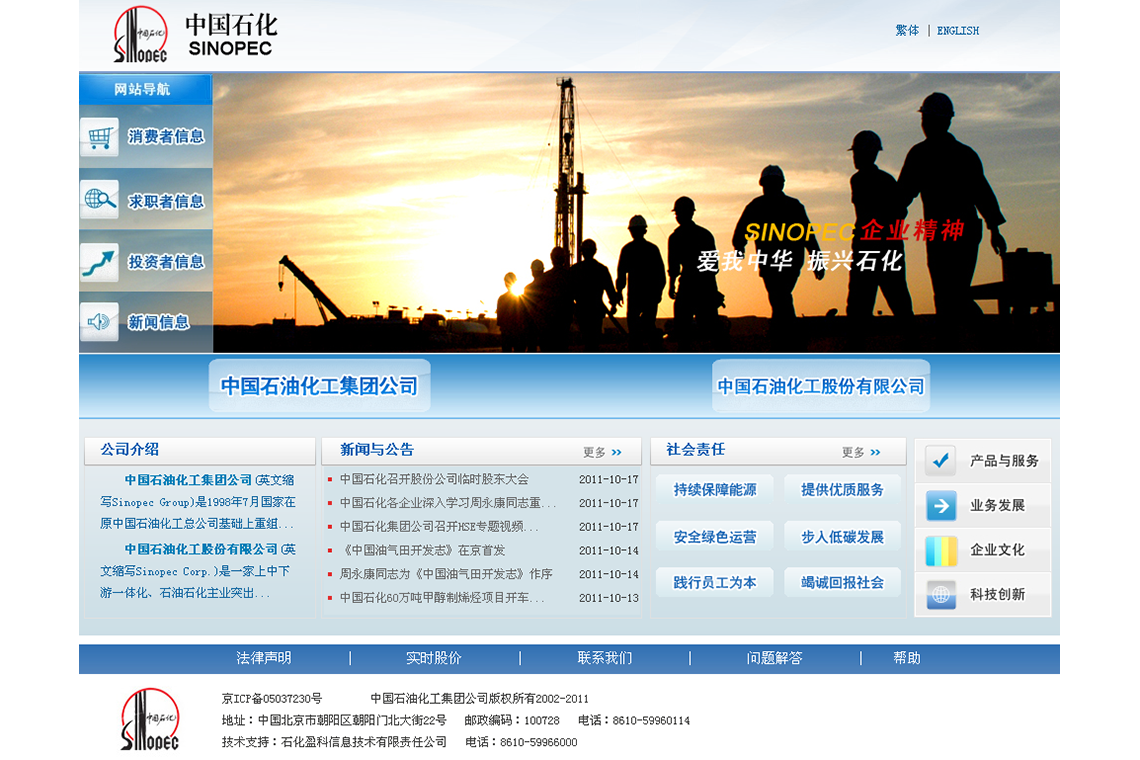Image resolution: width=1140 pixels, height=760 pixels.
Task: Click the oil rig sunset banner image
Action: (636, 212)
